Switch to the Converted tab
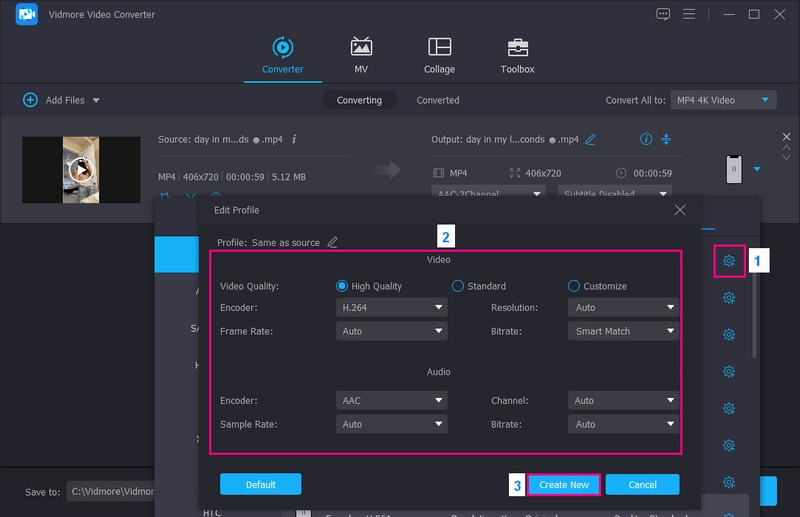 pyautogui.click(x=438, y=100)
